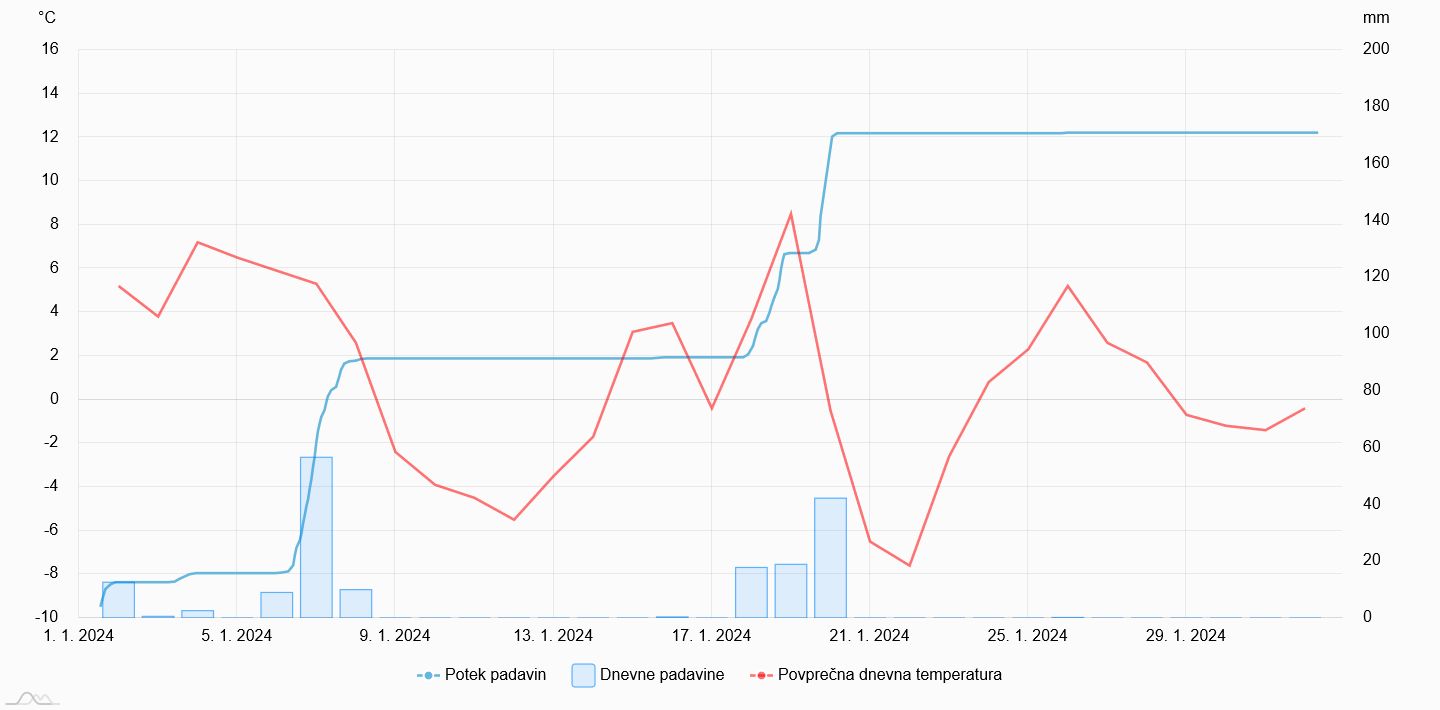
Task: Click the temperature peak near 26 January
Action: [x=1068, y=286]
